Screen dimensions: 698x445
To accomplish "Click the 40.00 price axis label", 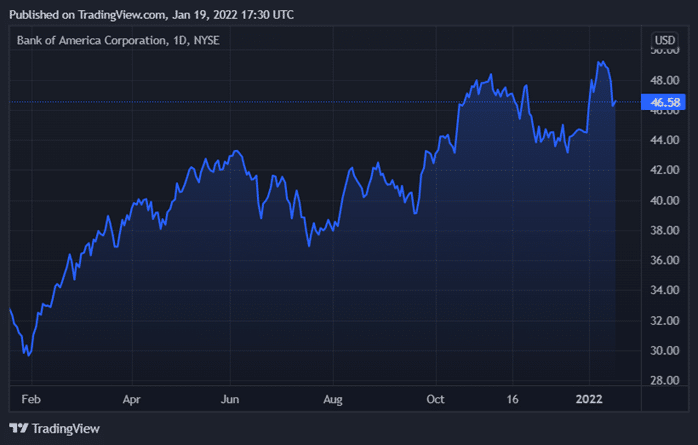I will point(665,201).
